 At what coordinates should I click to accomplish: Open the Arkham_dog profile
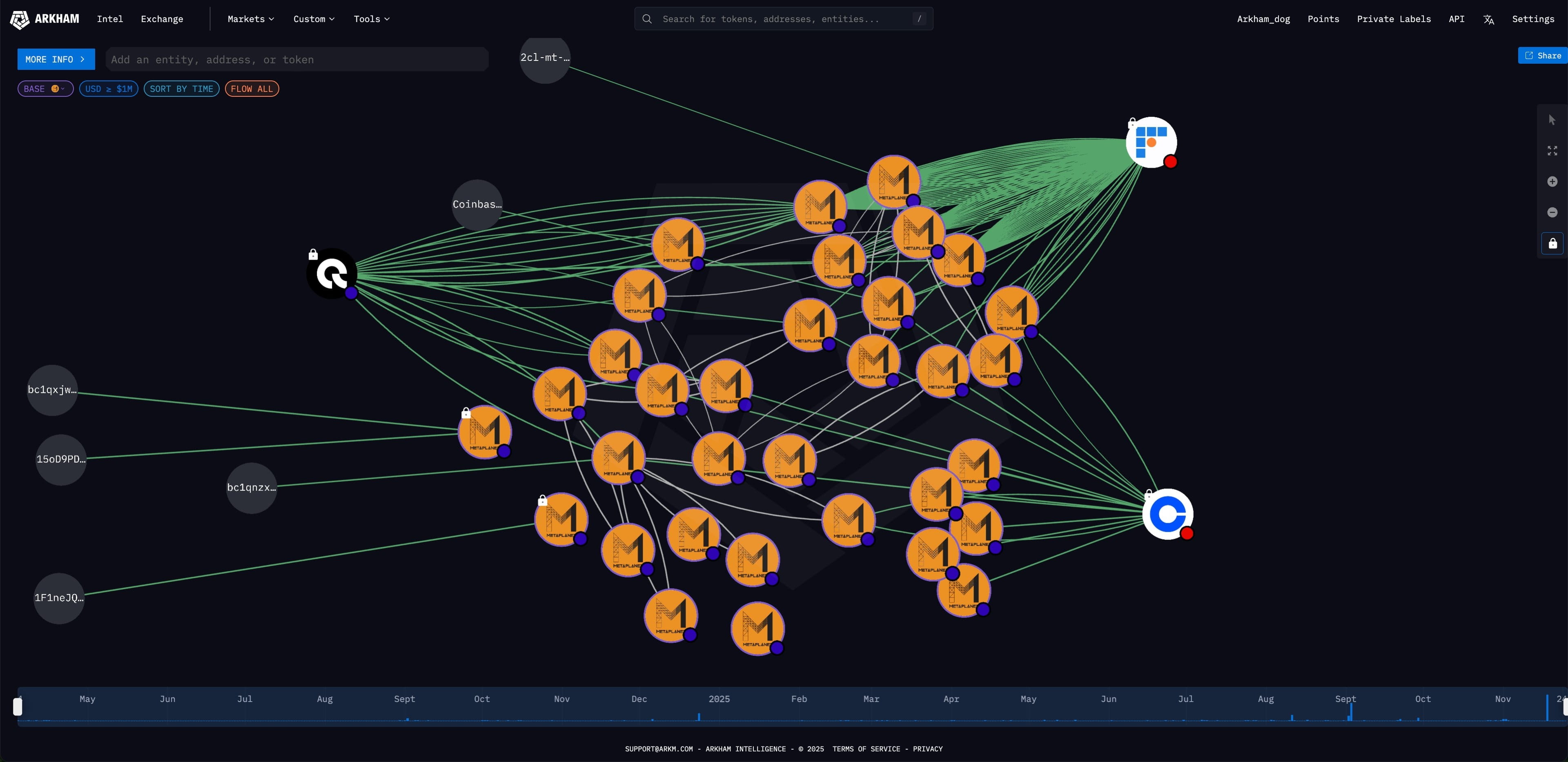[x=1263, y=19]
